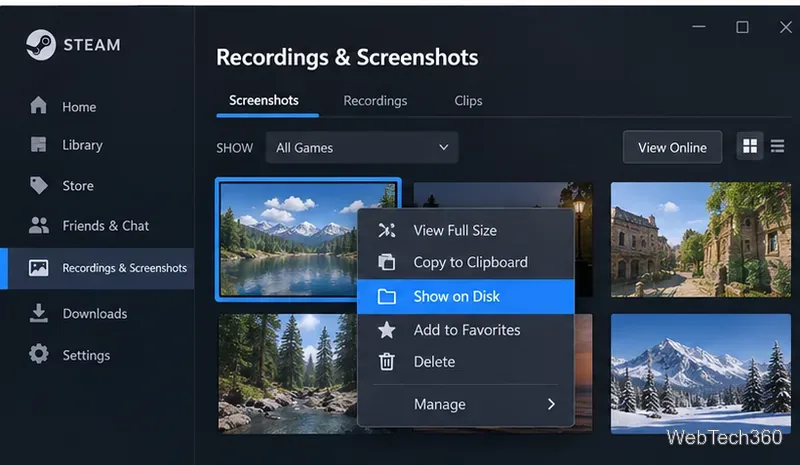Click the Friends & Chat people icon

point(39,225)
